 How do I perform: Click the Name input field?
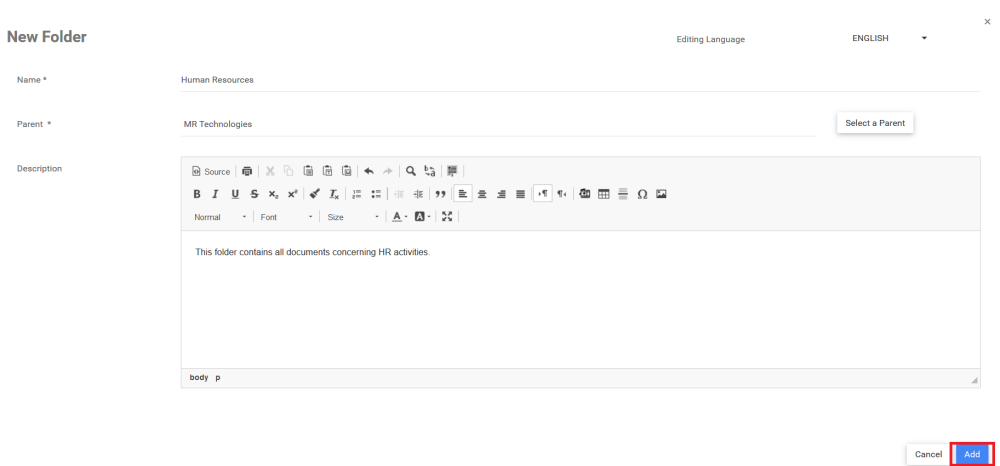[580, 80]
